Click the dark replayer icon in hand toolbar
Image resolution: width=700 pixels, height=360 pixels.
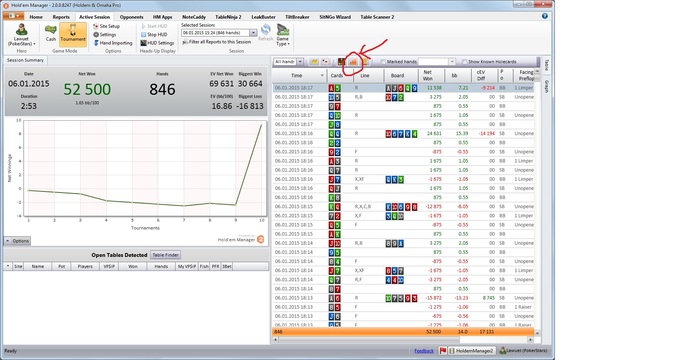click(342, 62)
